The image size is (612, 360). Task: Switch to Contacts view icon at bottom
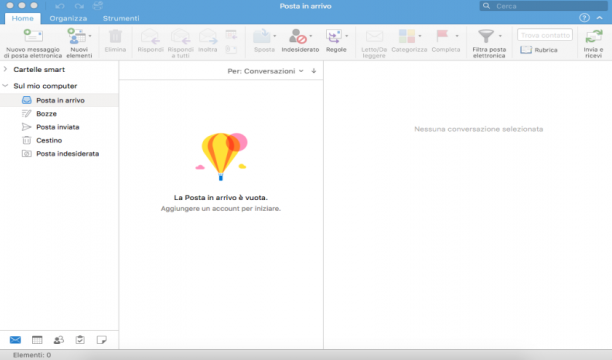[59, 340]
